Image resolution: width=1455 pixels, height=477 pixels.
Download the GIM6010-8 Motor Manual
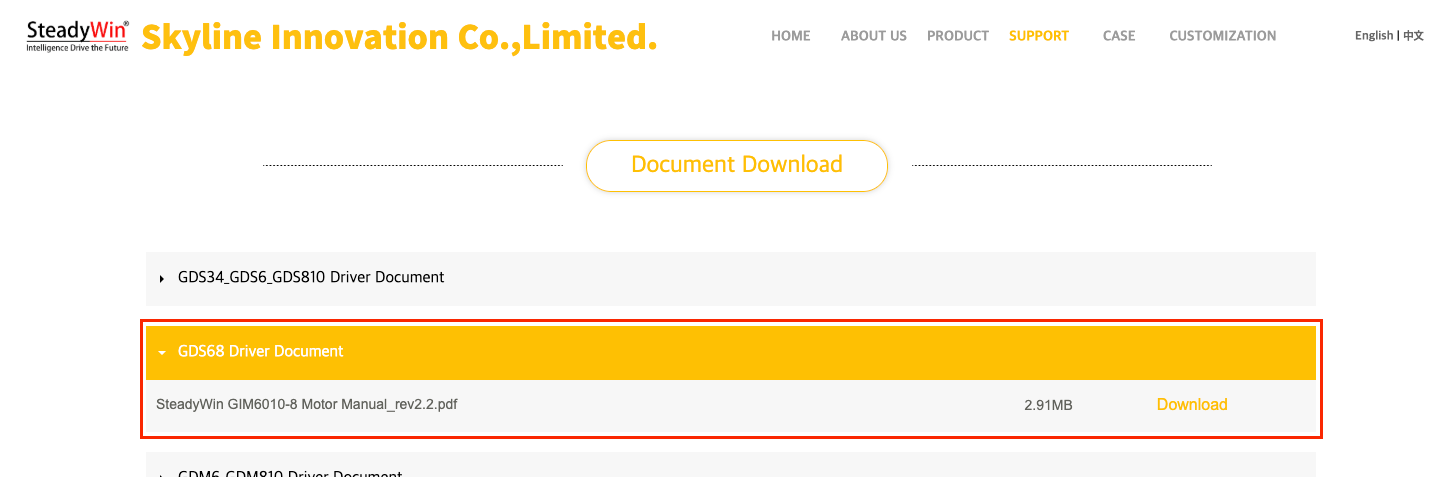pos(1192,405)
